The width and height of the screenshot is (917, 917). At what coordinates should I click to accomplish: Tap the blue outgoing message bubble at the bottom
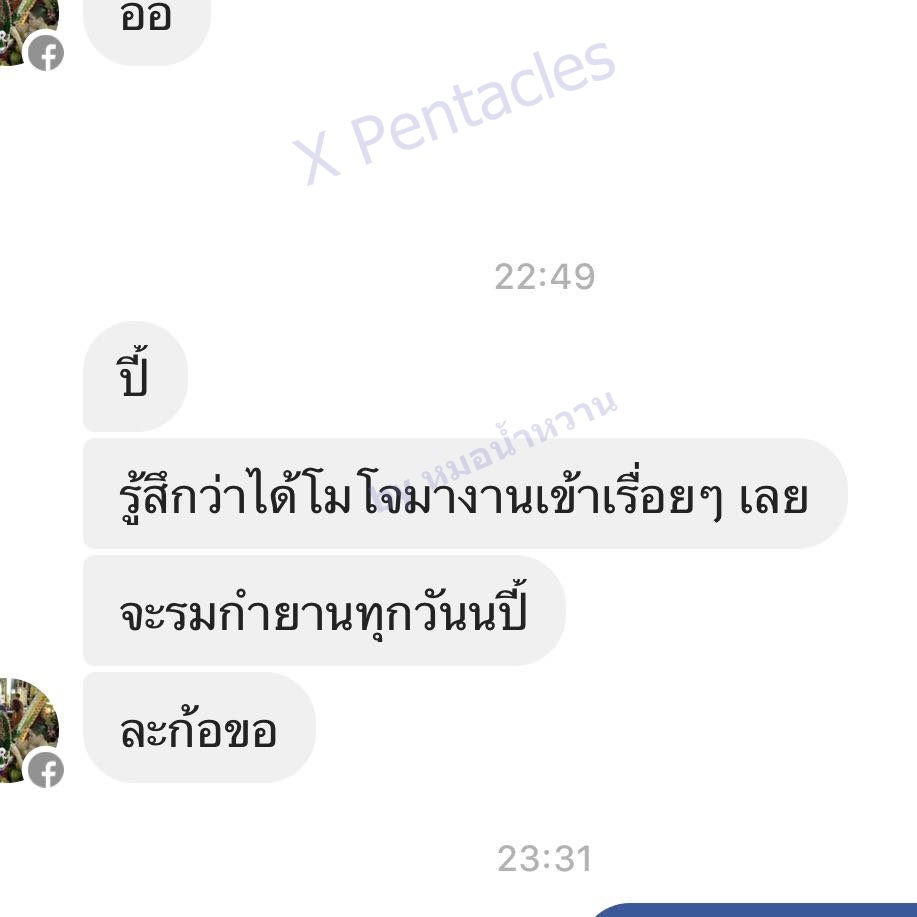754,910
